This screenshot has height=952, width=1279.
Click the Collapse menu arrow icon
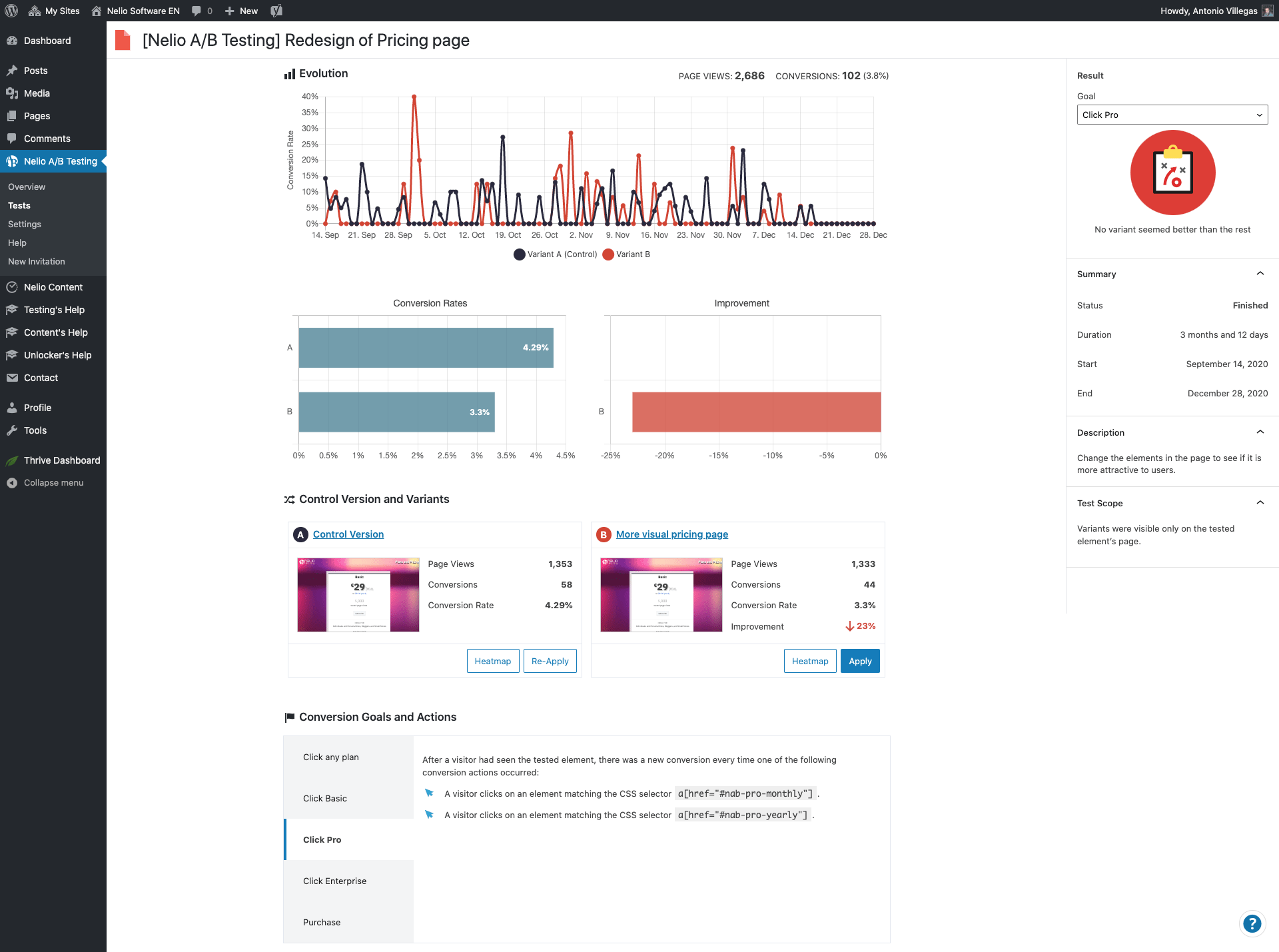tap(12, 483)
